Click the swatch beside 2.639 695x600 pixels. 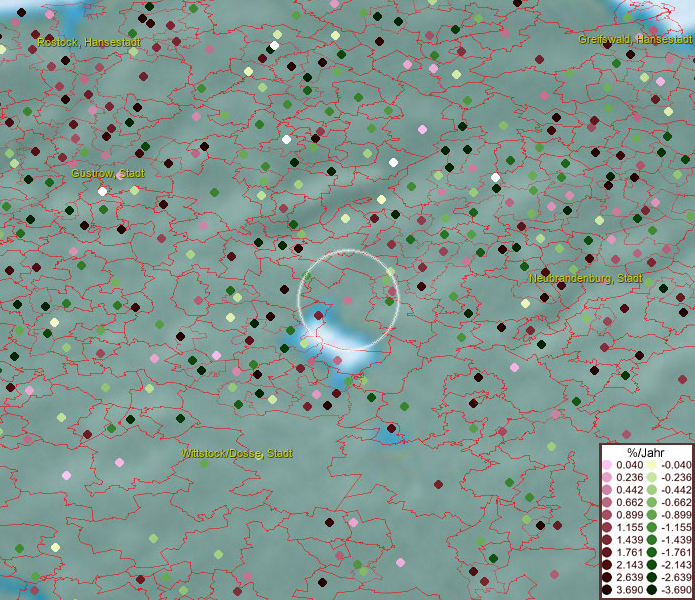tap(607, 577)
